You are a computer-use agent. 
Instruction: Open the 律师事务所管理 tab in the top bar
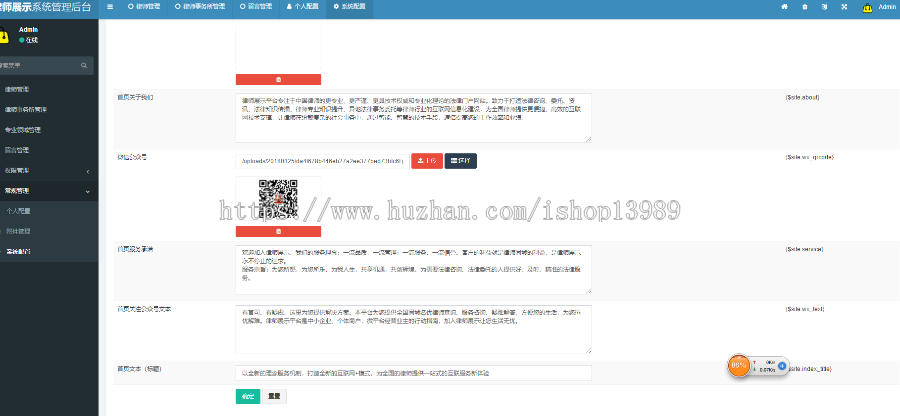pos(200,7)
